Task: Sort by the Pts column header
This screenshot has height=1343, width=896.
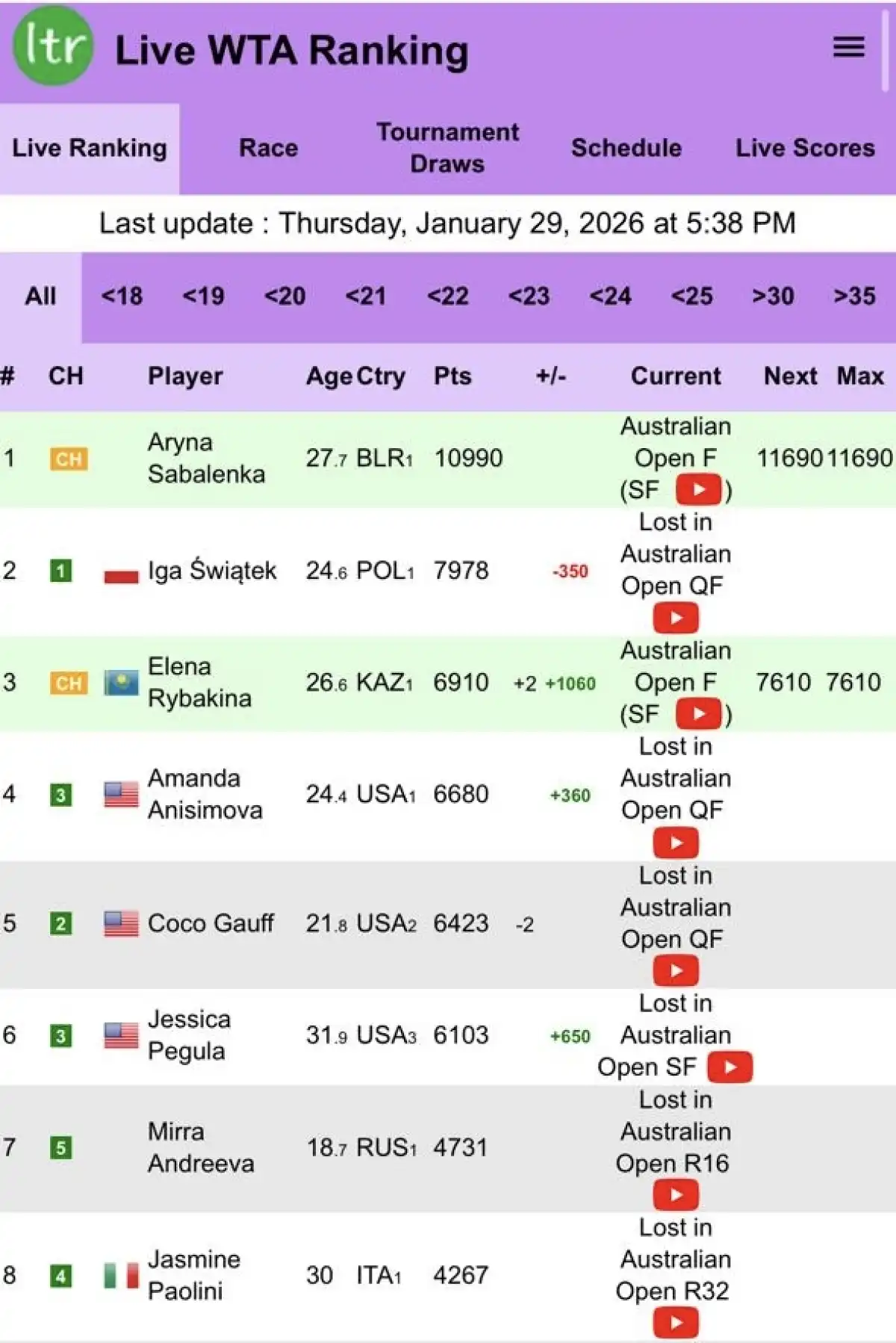Action: click(452, 376)
